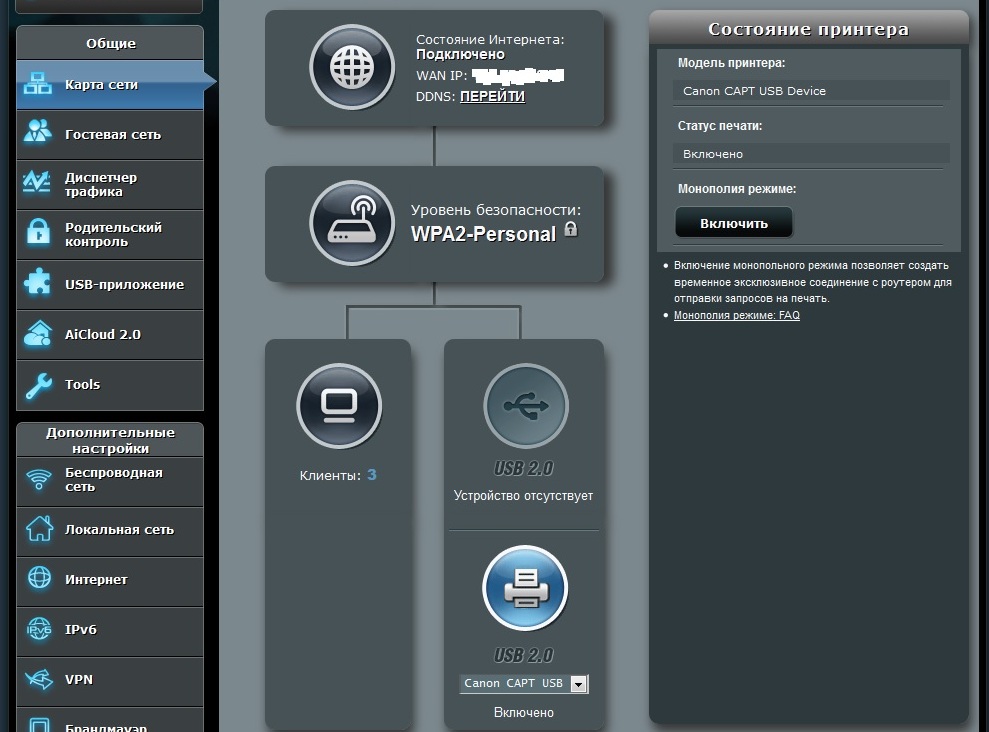Click the Canon CAPT USB Device model field

[x=810, y=91]
